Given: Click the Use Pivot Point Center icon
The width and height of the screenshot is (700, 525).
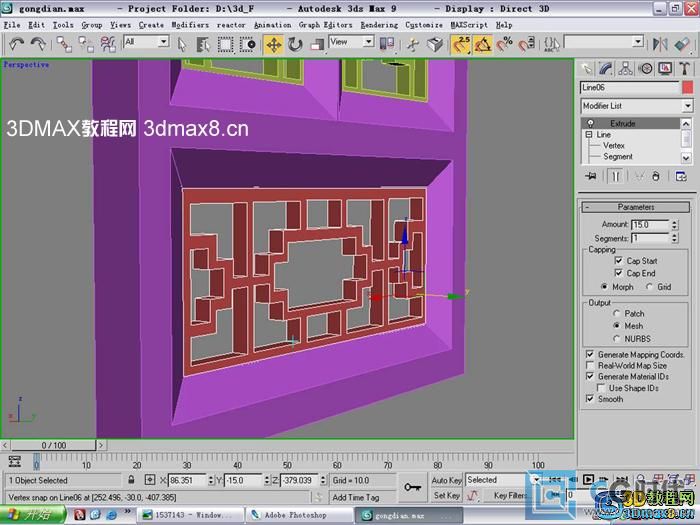Looking at the screenshot, I should tap(387, 44).
